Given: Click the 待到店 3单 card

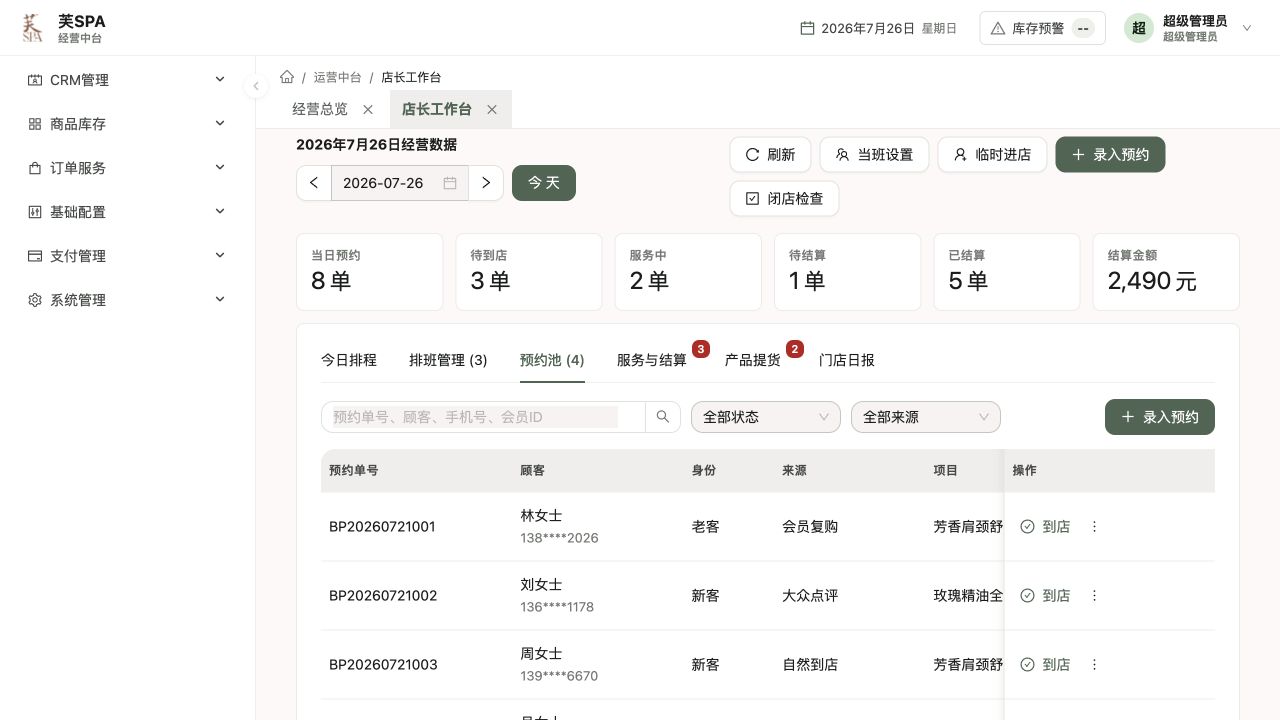Looking at the screenshot, I should coord(529,272).
